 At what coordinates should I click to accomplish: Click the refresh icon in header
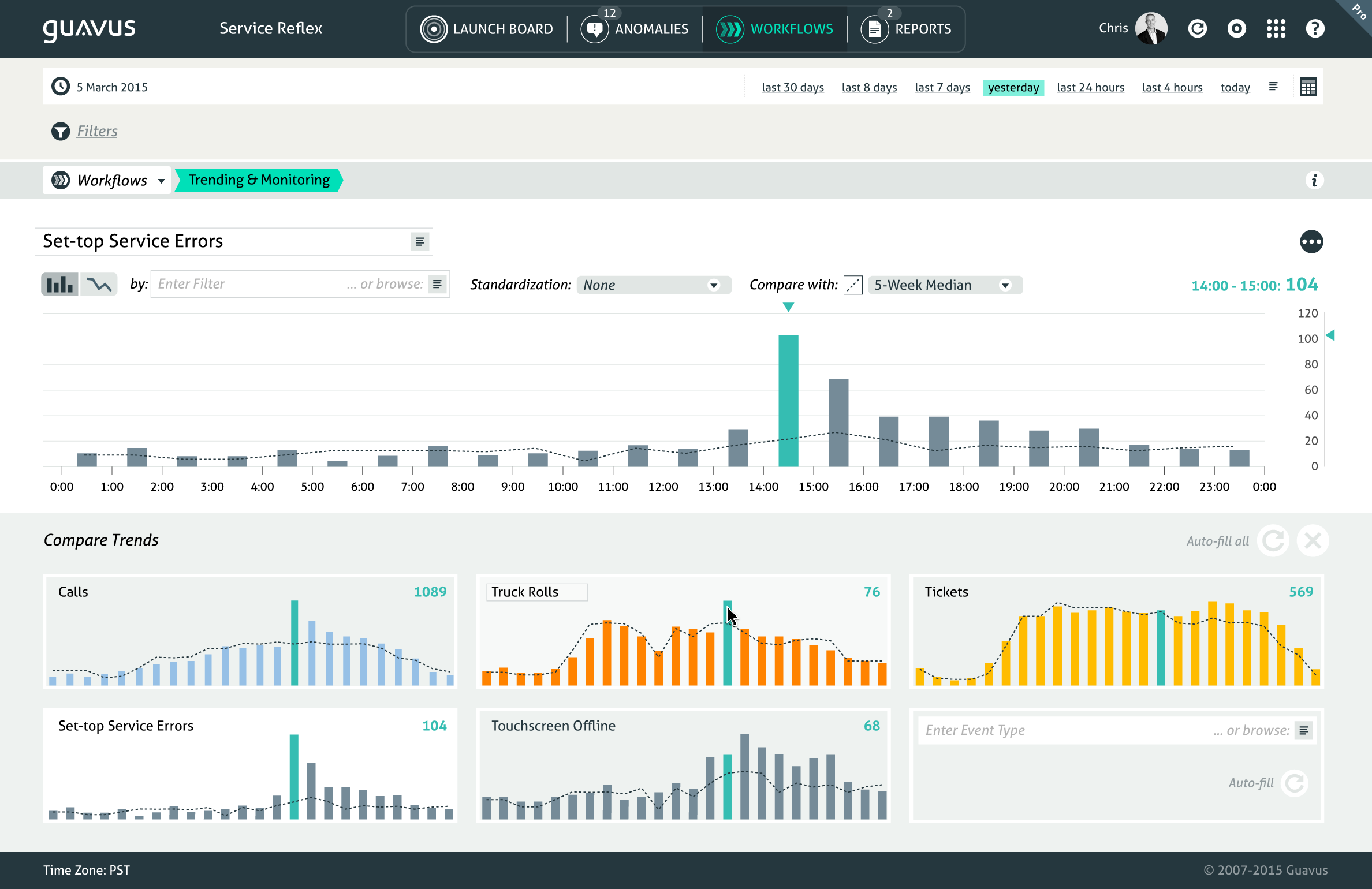coord(1198,28)
